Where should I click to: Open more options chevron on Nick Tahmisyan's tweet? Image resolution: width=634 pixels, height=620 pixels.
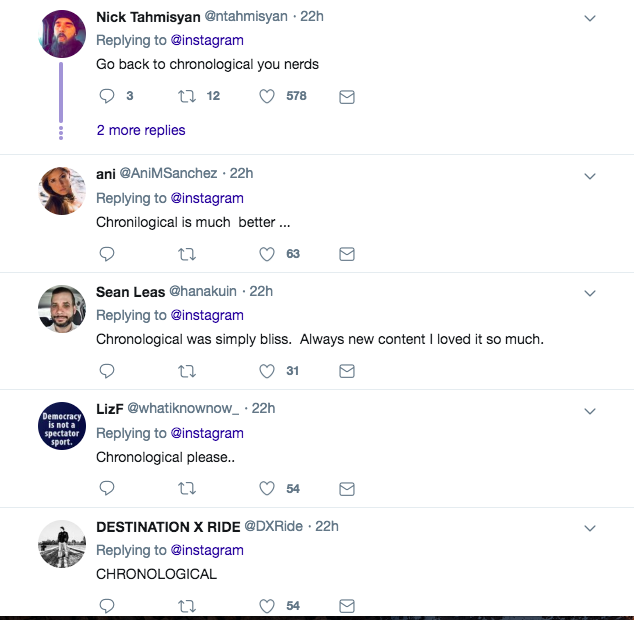[590, 18]
